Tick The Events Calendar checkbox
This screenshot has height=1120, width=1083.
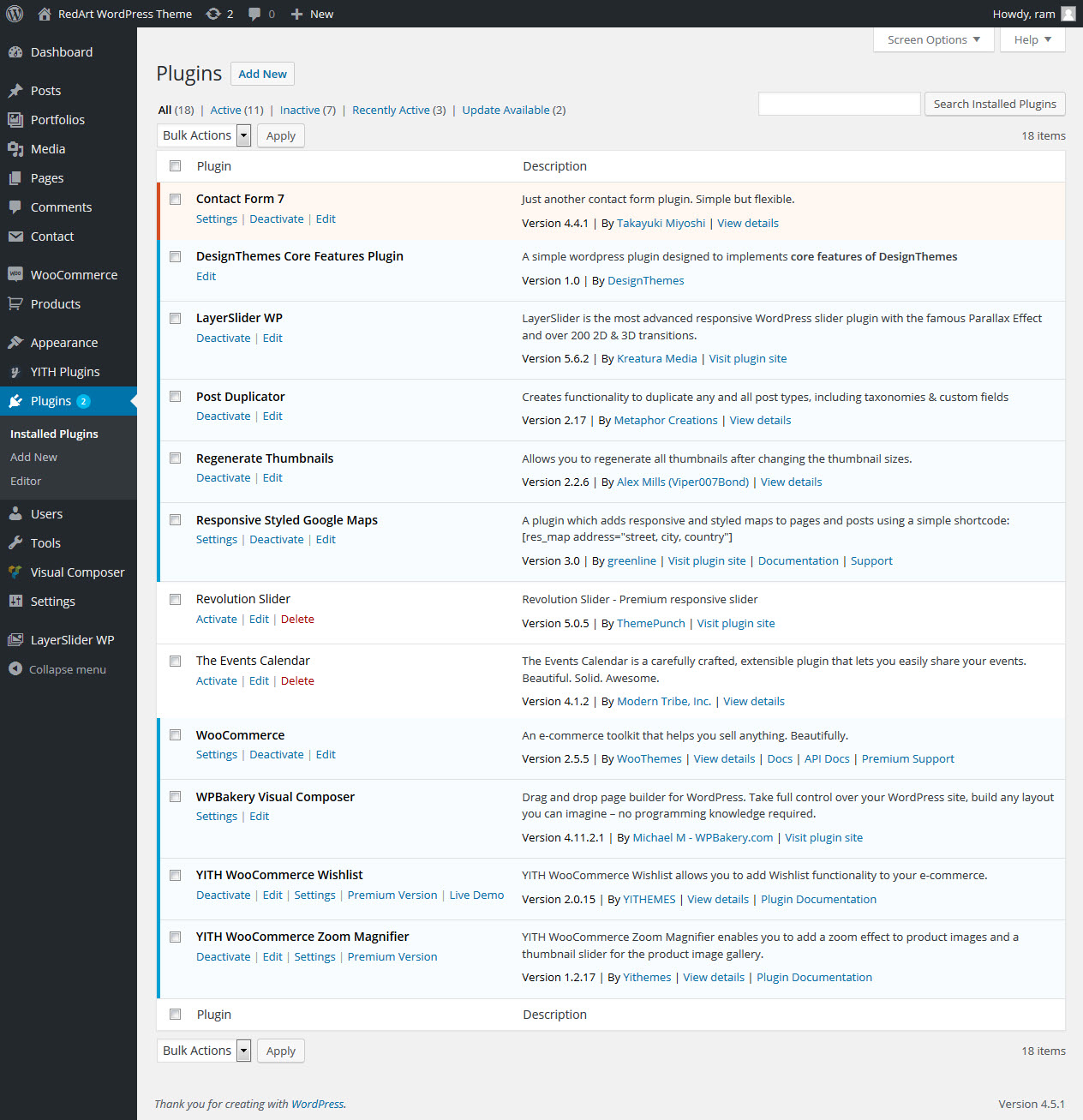[176, 661]
